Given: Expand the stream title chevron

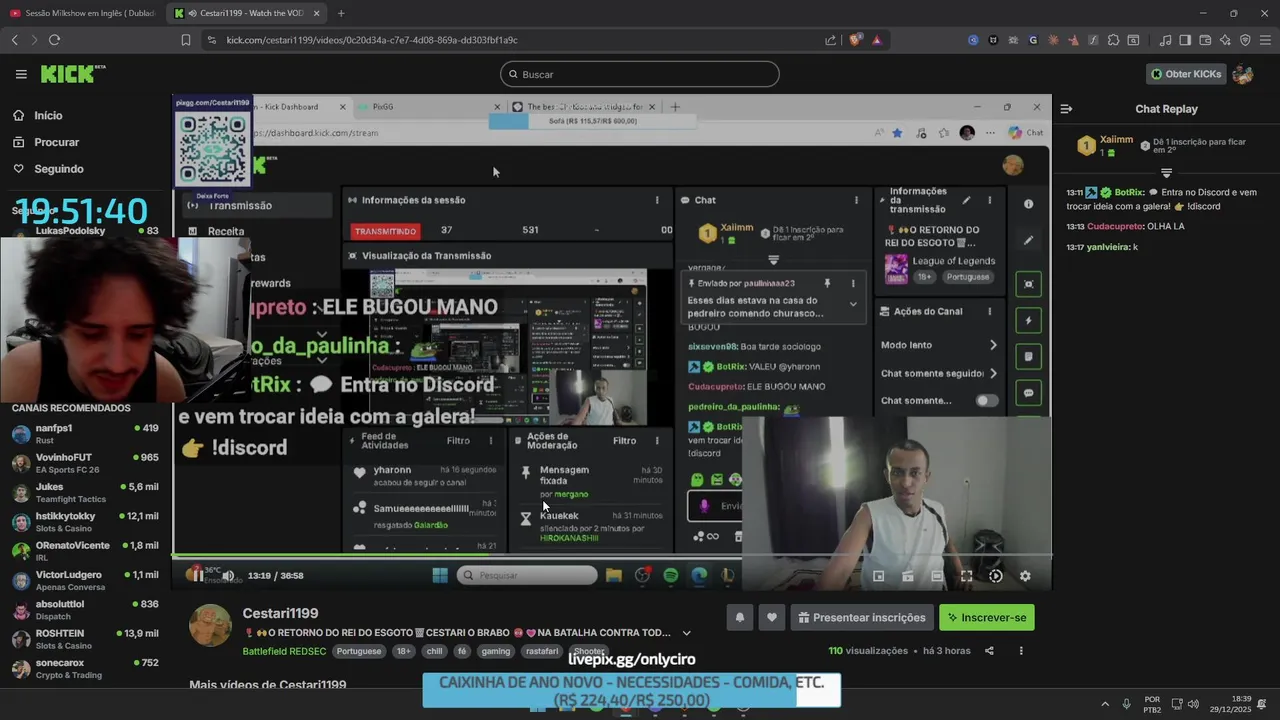Looking at the screenshot, I should pos(686,633).
